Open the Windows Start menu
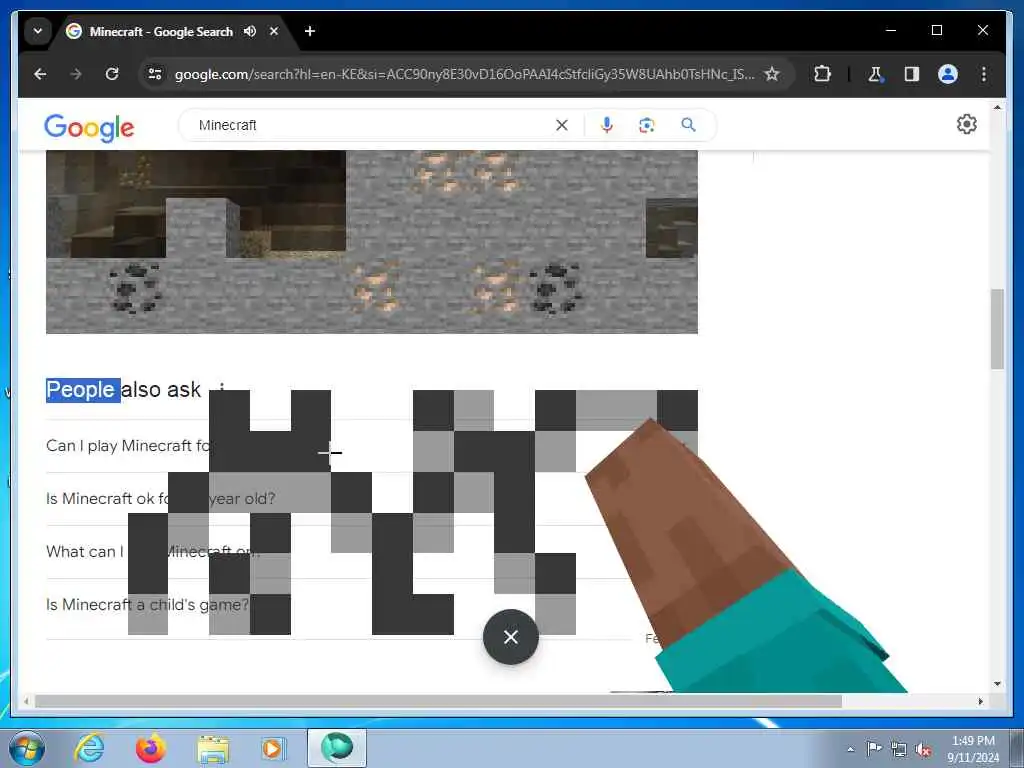Image resolution: width=1024 pixels, height=768 pixels. click(27, 748)
